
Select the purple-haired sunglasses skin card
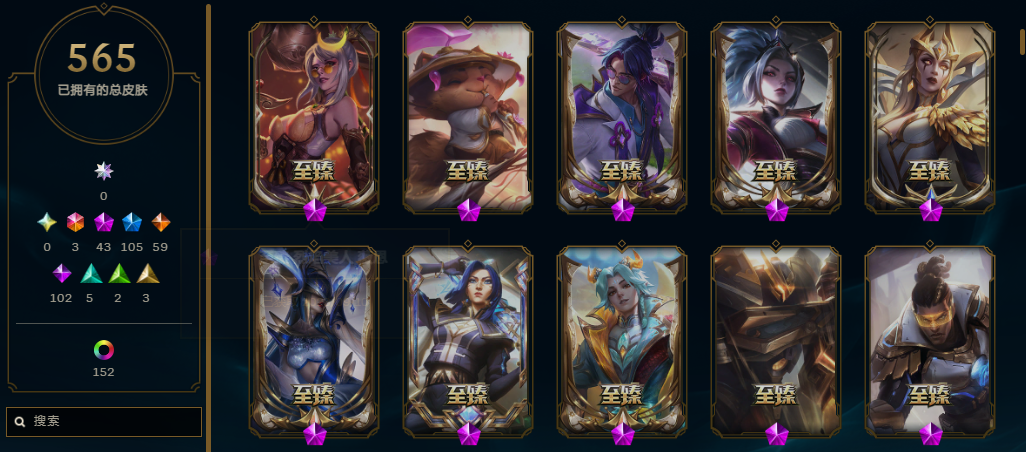tap(622, 118)
